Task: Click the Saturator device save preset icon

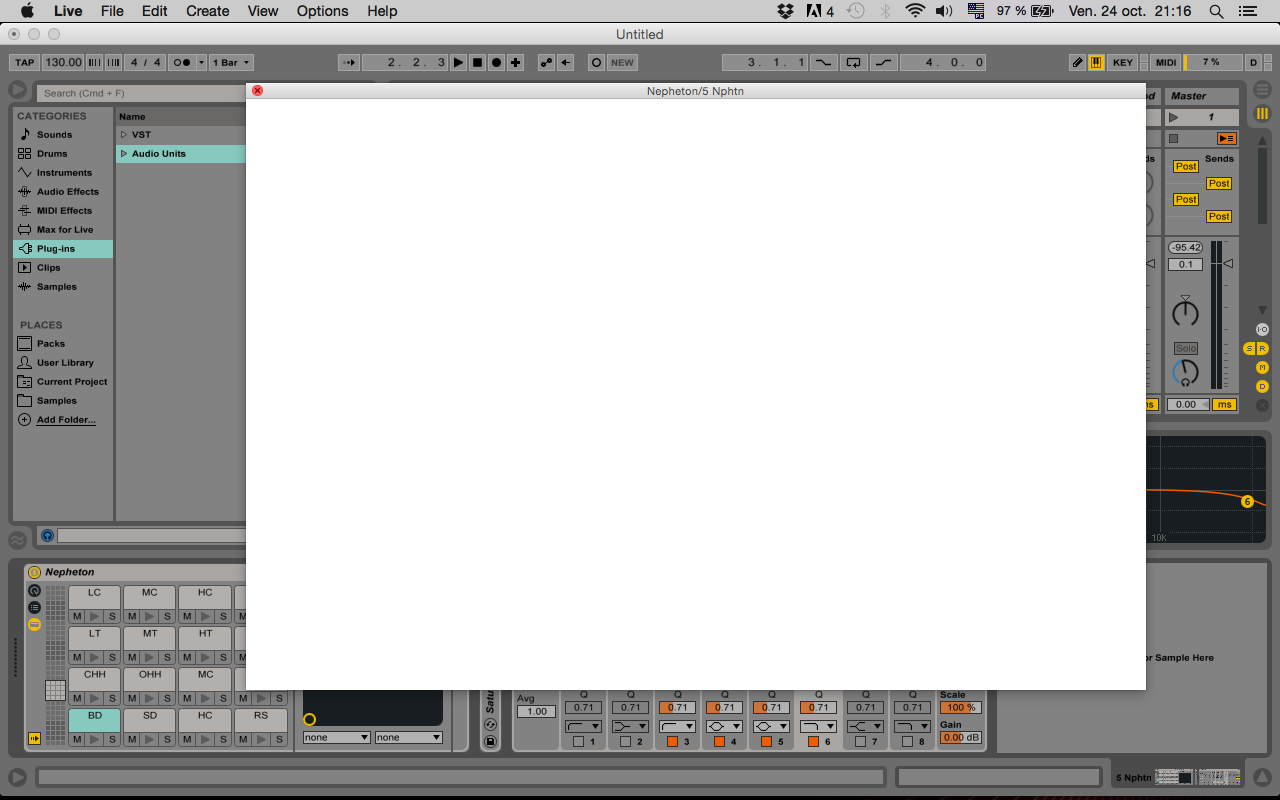Action: pos(490,742)
